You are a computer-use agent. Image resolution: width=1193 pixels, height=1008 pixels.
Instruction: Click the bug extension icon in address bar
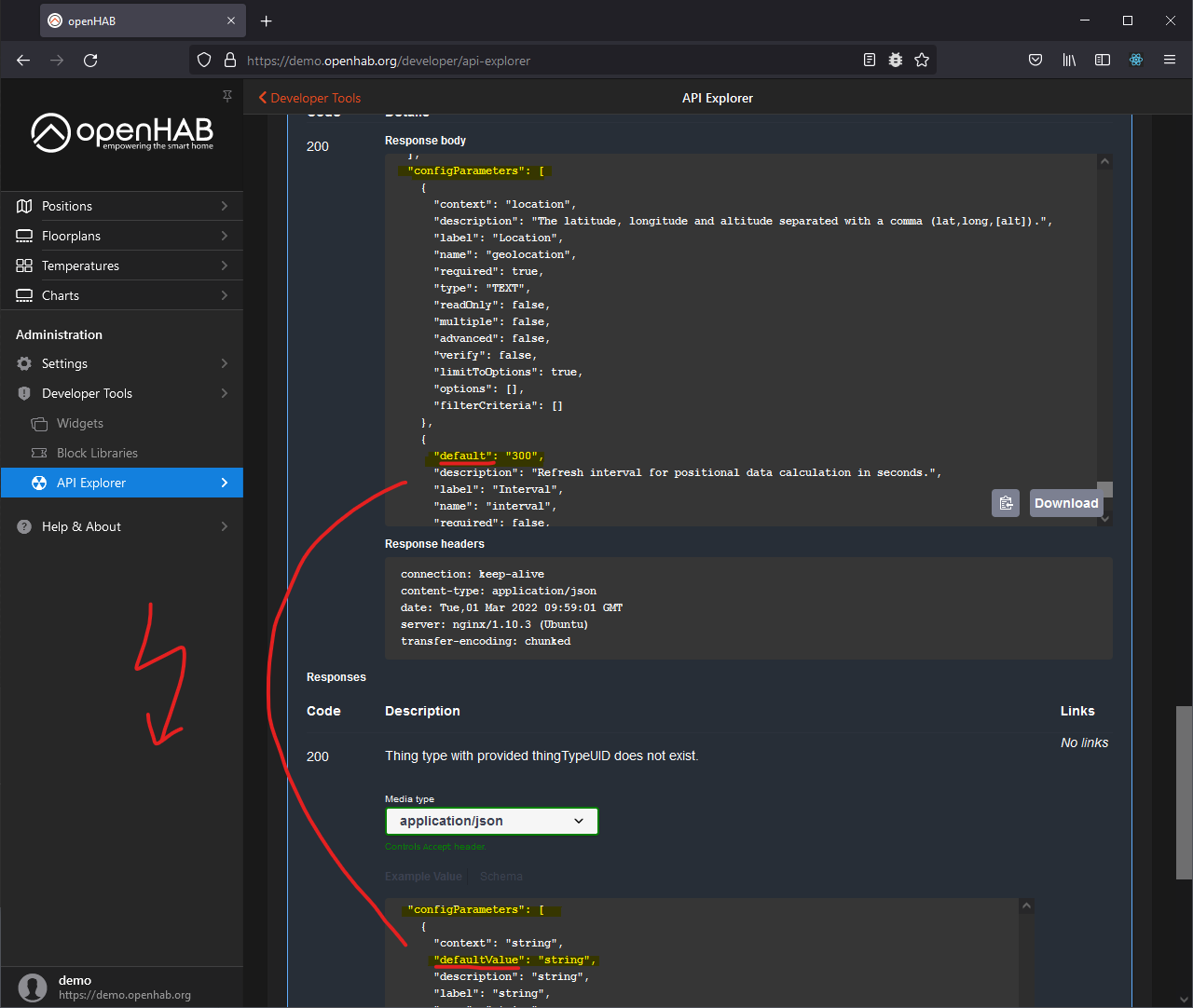click(896, 61)
